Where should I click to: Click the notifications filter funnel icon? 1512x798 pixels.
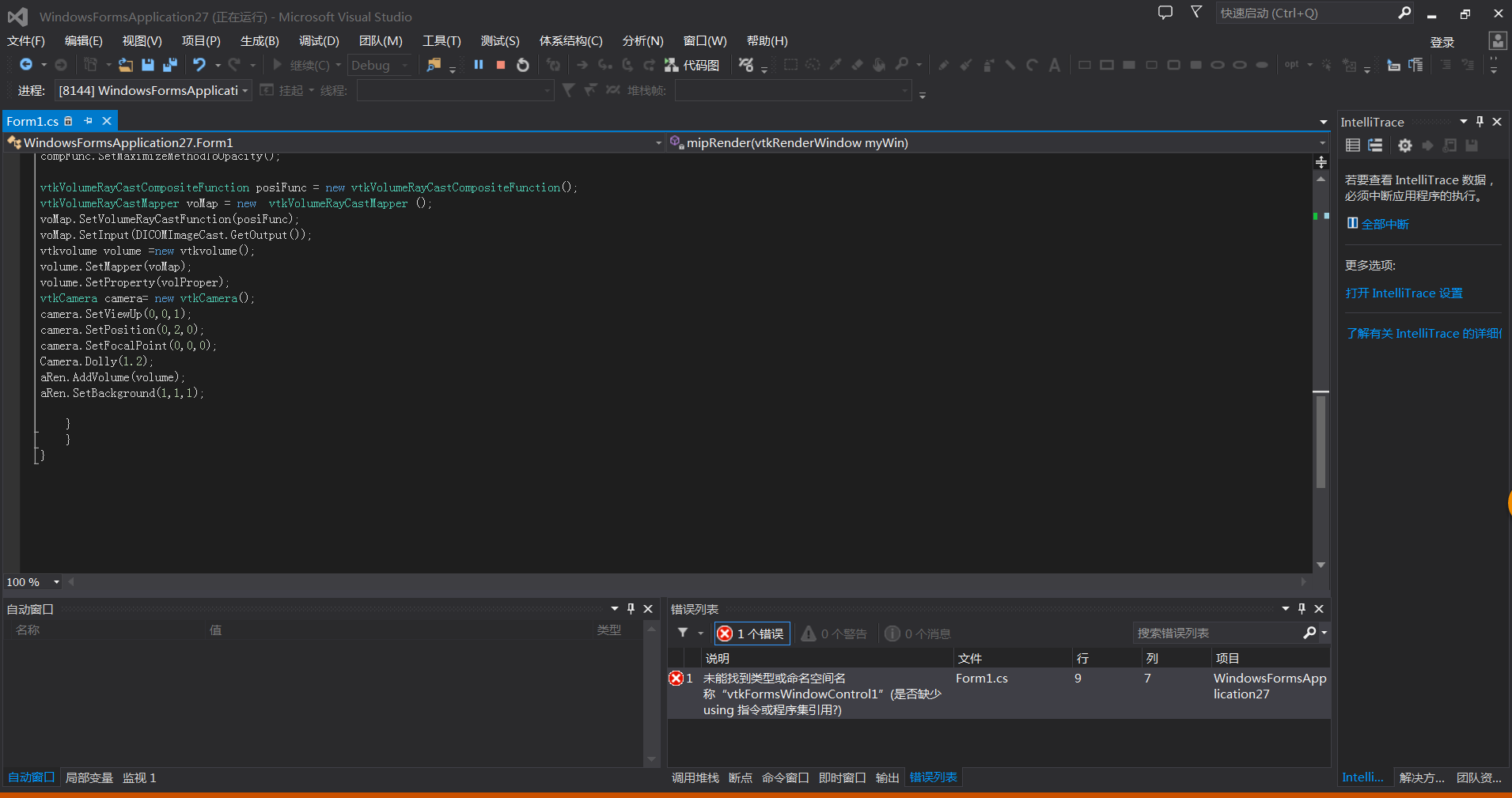pos(1196,12)
